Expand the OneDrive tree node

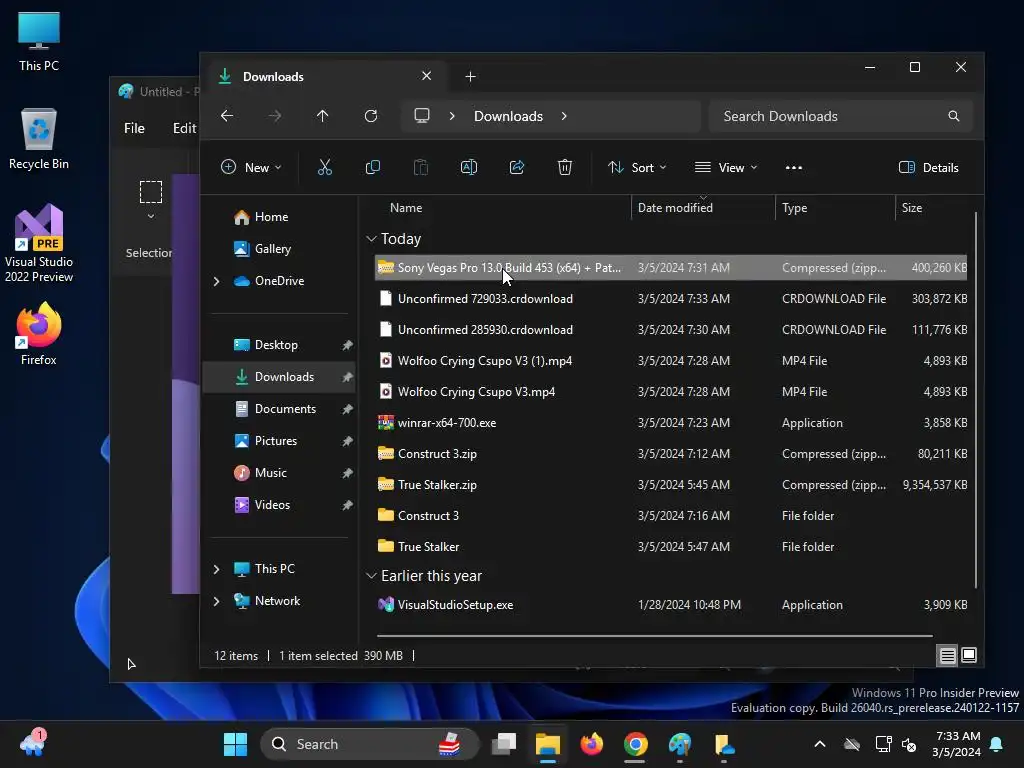click(216, 281)
